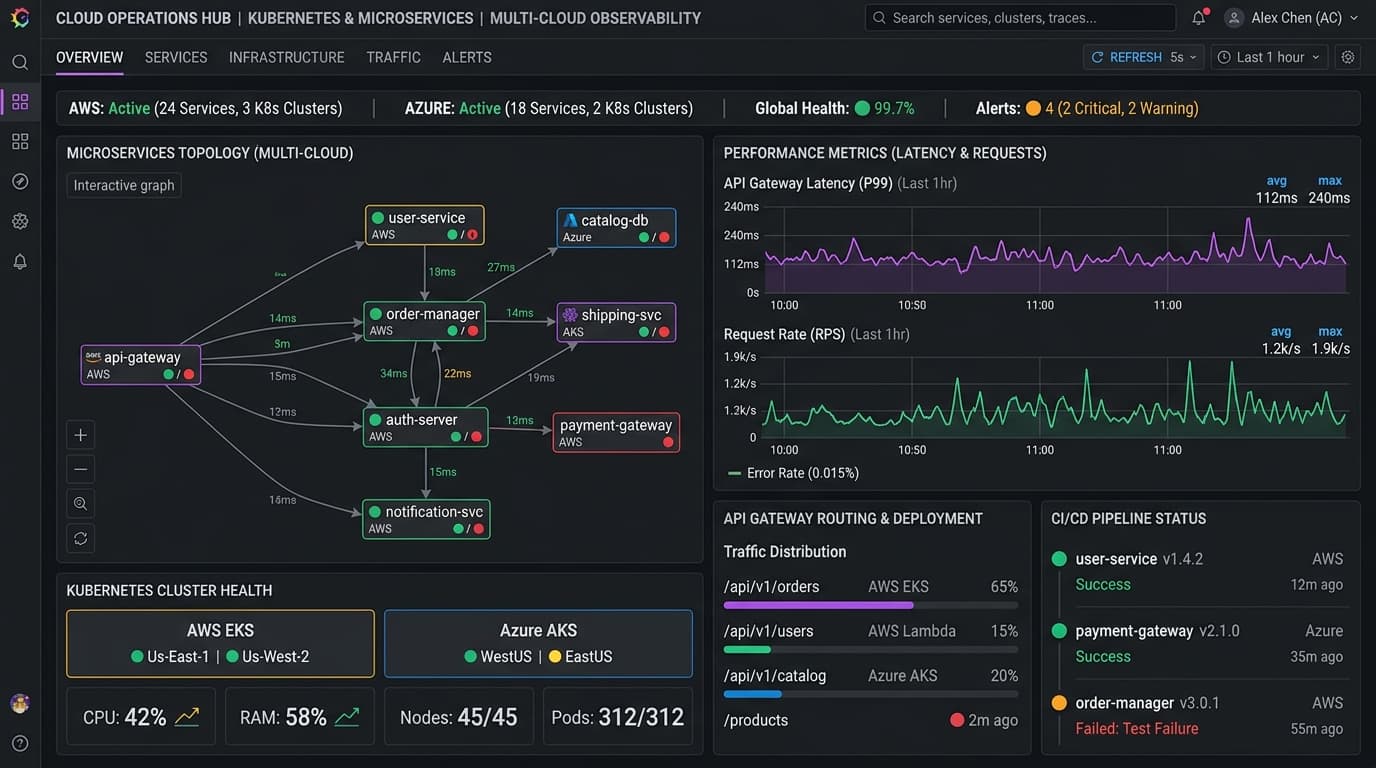Click the 'Failed: Test Failure' status
This screenshot has width=1376, height=768.
point(1137,729)
